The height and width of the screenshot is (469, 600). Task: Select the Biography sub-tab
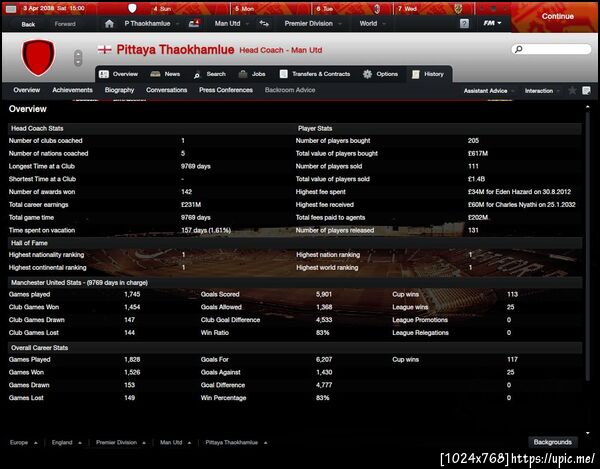pos(119,90)
